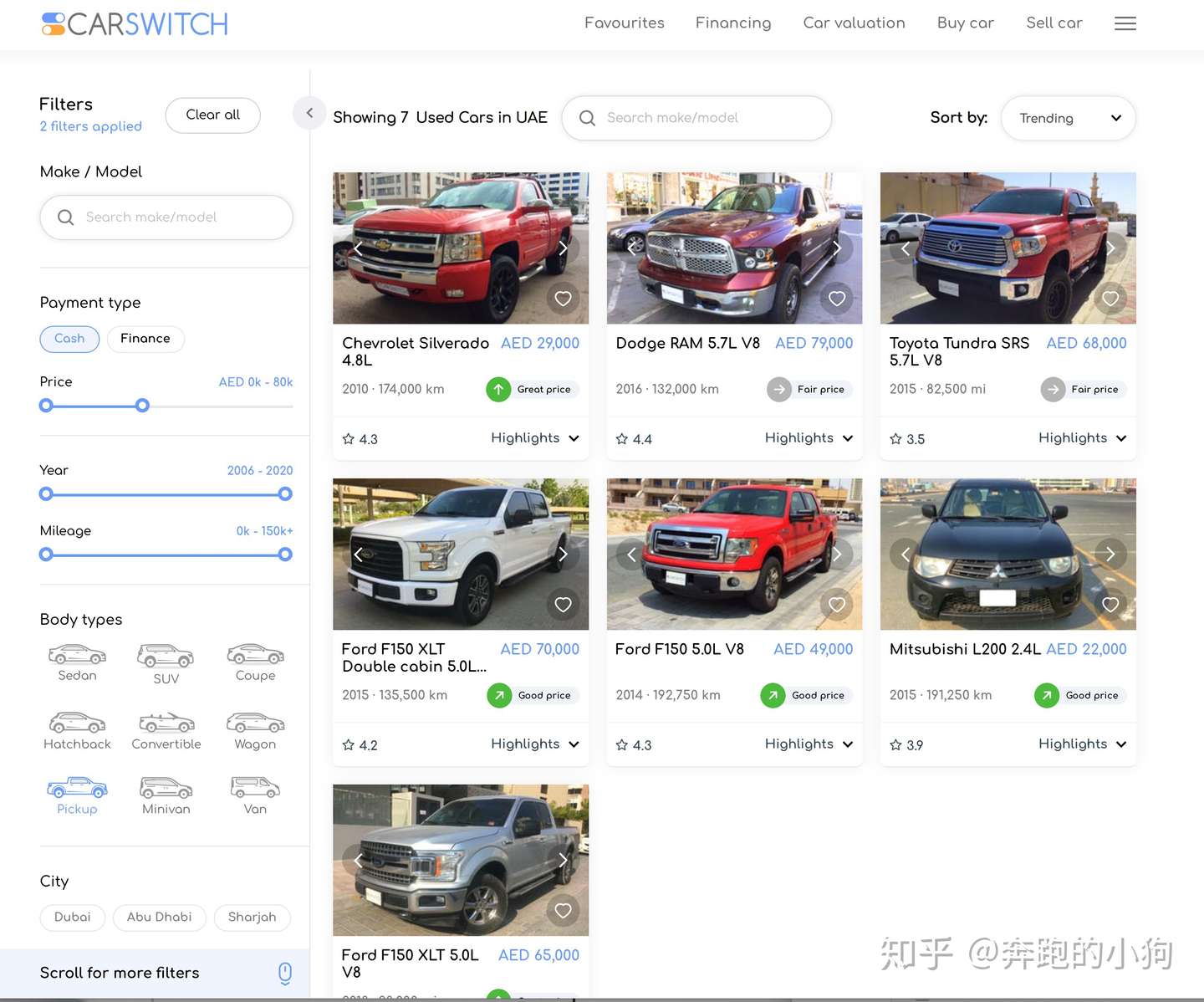Open the Financing nav item
This screenshot has height=1002, width=1204.
pyautogui.click(x=733, y=23)
